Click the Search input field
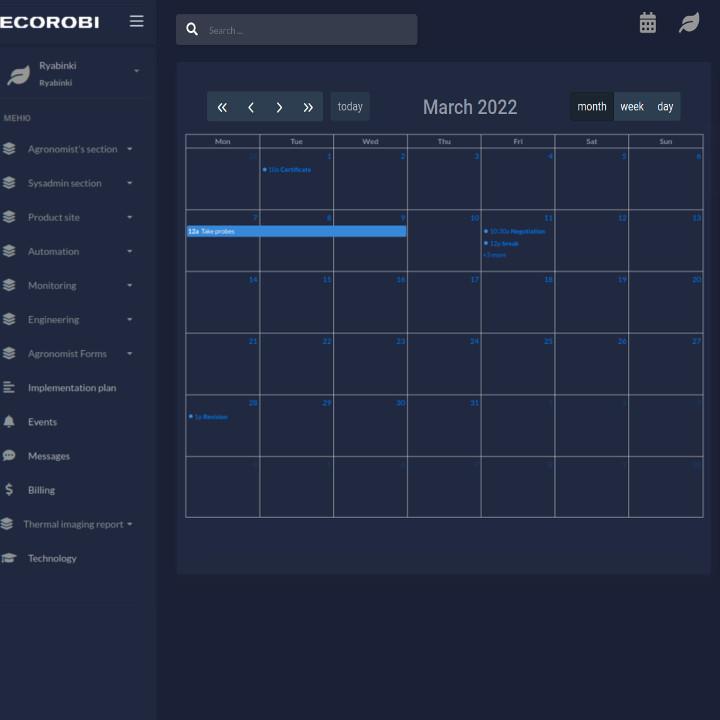This screenshot has height=720, width=720. 306,30
